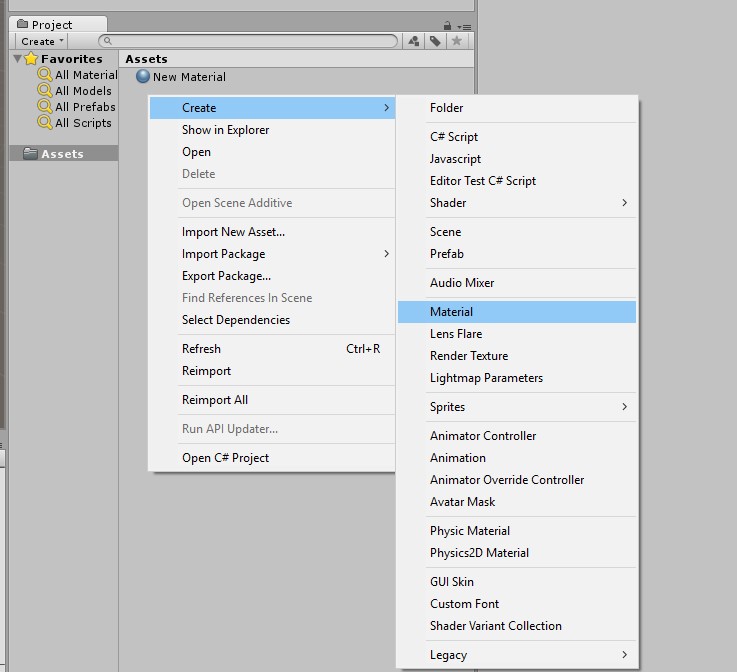This screenshot has height=672, width=737.
Task: Choose Open C# Project
Action: tap(272, 458)
